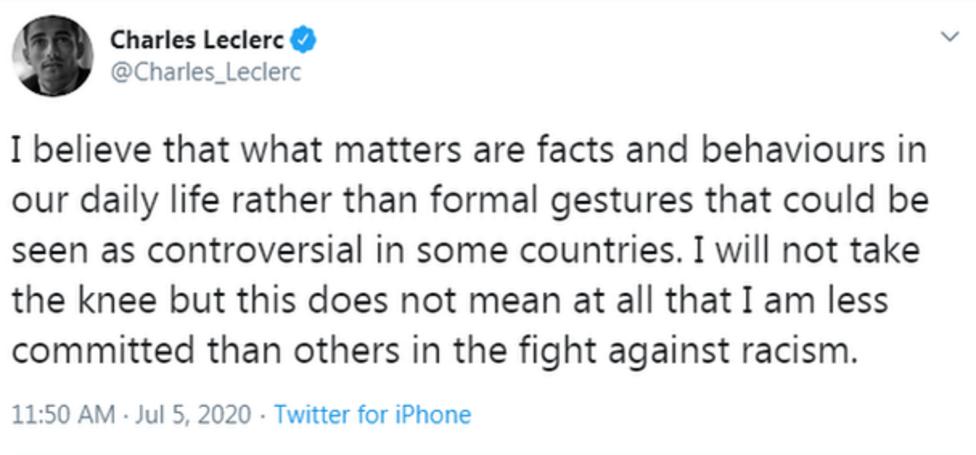Image resolution: width=976 pixels, height=455 pixels.
Task: Click the 11:50 AM timestamp
Action: 63,414
